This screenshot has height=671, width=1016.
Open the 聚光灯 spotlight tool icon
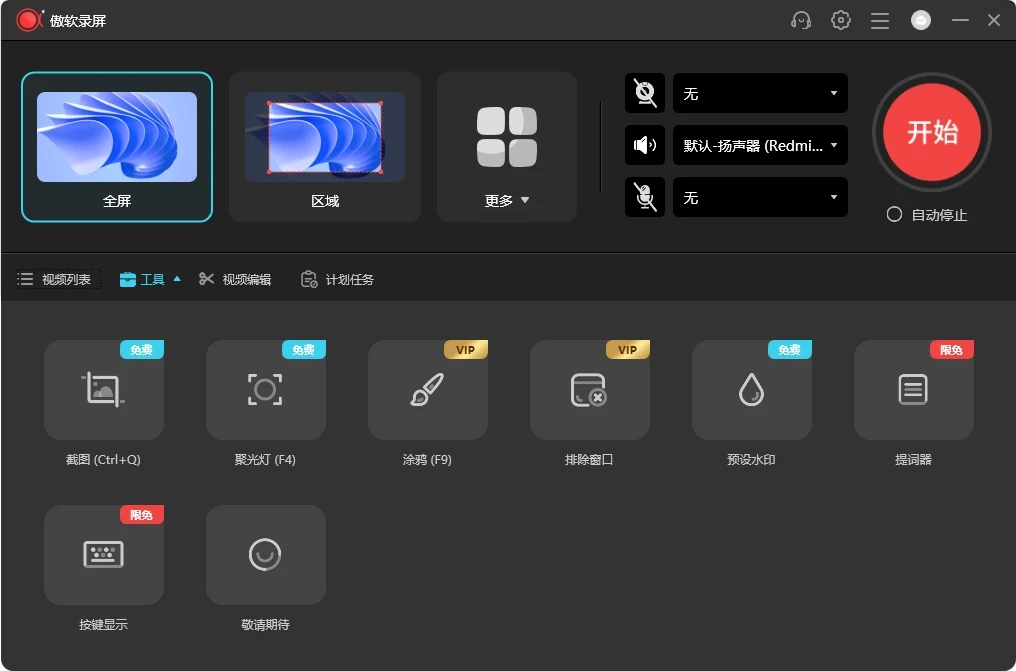[265, 389]
